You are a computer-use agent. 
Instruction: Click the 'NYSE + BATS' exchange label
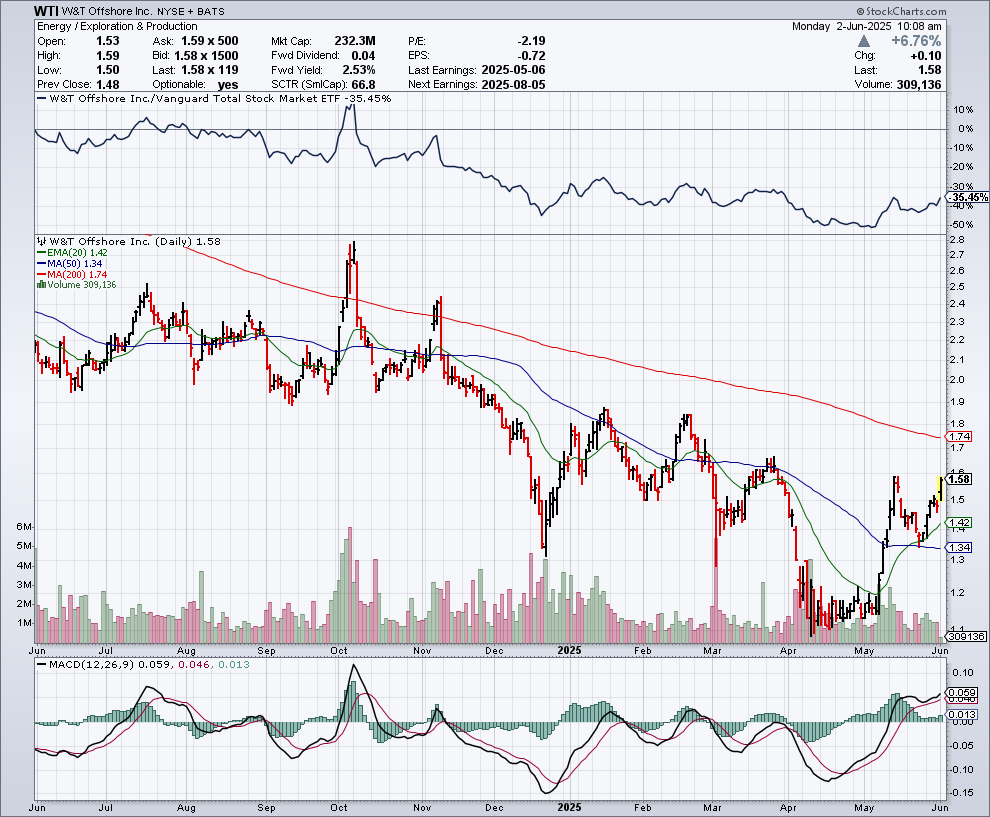(x=191, y=11)
